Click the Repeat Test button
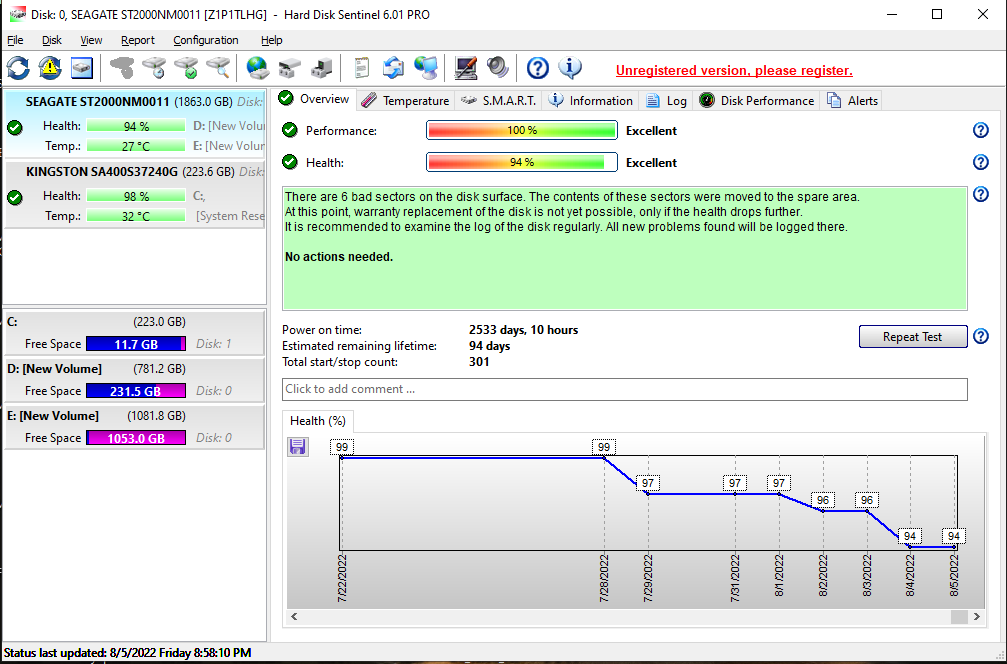Image resolution: width=1007 pixels, height=664 pixels. click(x=913, y=336)
